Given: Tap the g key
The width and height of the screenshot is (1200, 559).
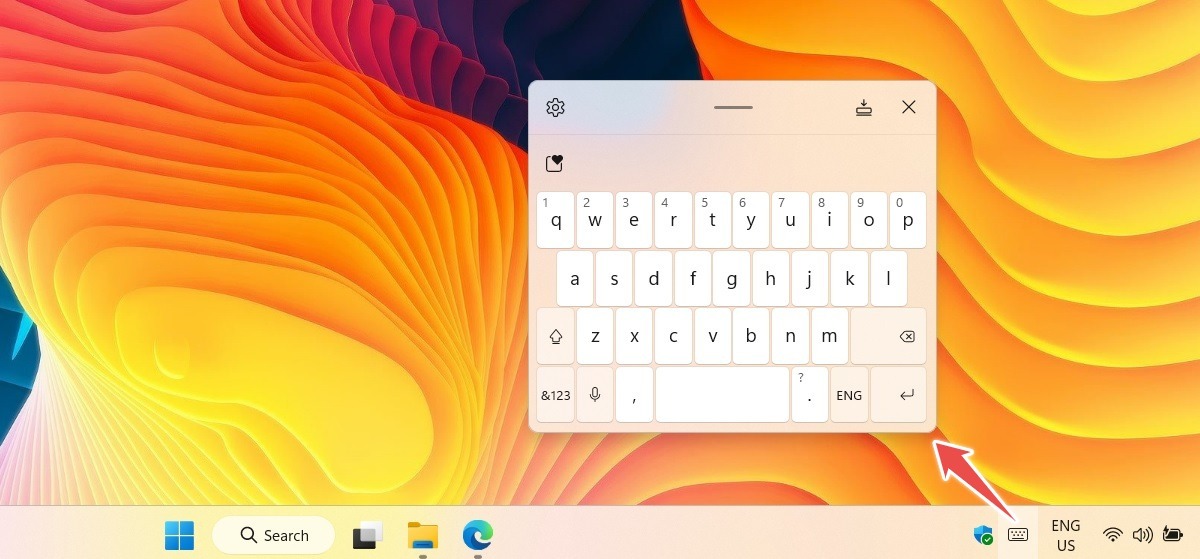Looking at the screenshot, I should (x=732, y=278).
